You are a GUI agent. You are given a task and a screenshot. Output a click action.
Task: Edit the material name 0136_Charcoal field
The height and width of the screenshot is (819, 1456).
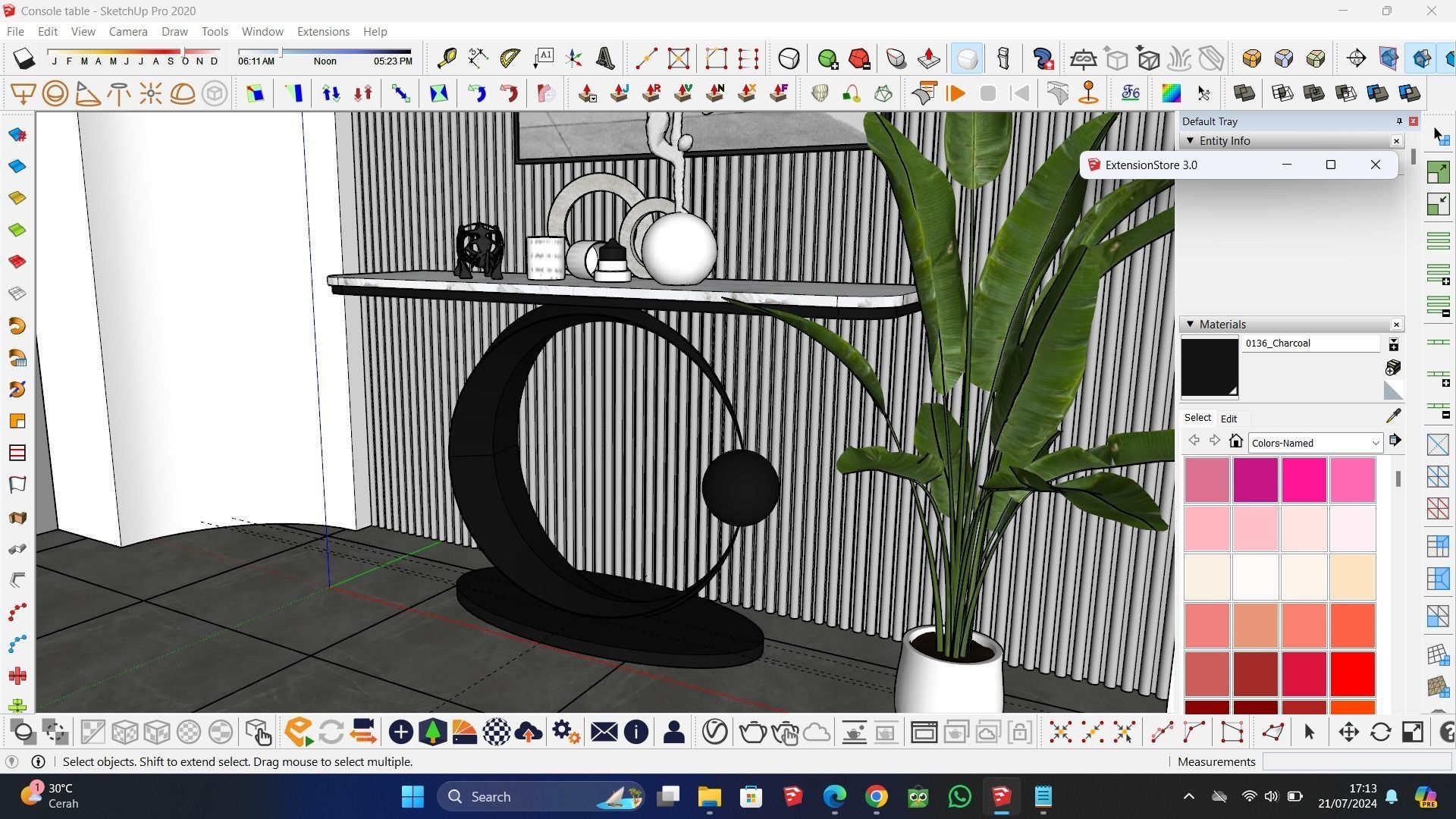point(1310,344)
